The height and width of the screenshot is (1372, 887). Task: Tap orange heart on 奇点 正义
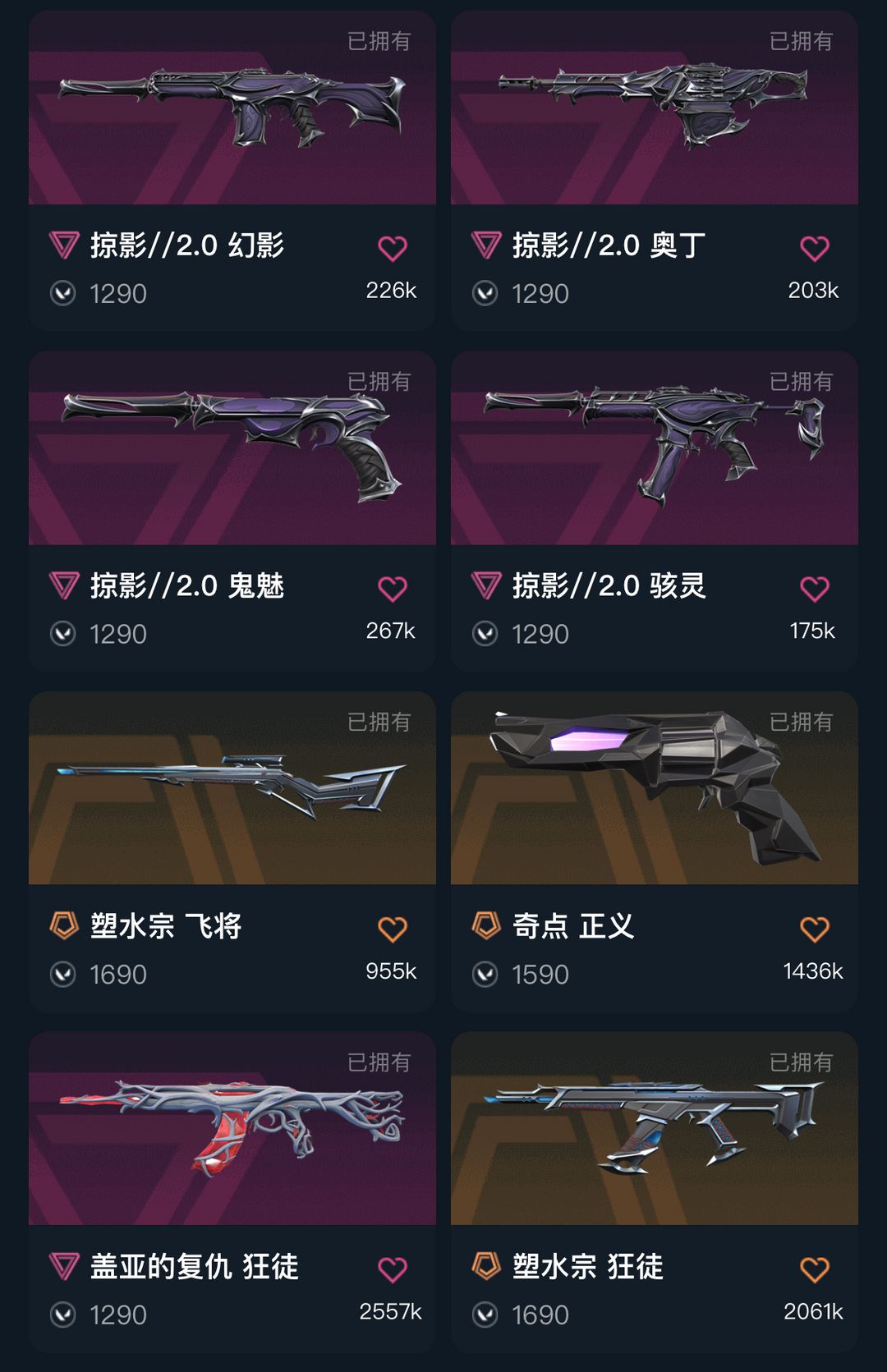point(815,929)
